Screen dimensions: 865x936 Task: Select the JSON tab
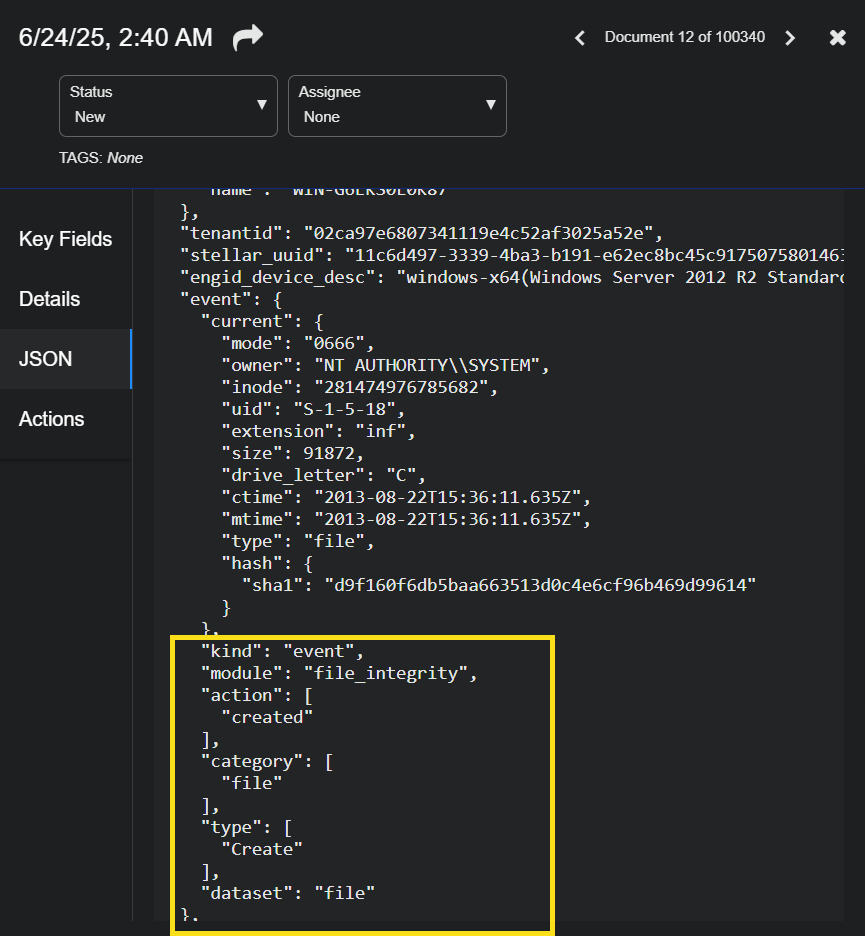click(x=46, y=359)
